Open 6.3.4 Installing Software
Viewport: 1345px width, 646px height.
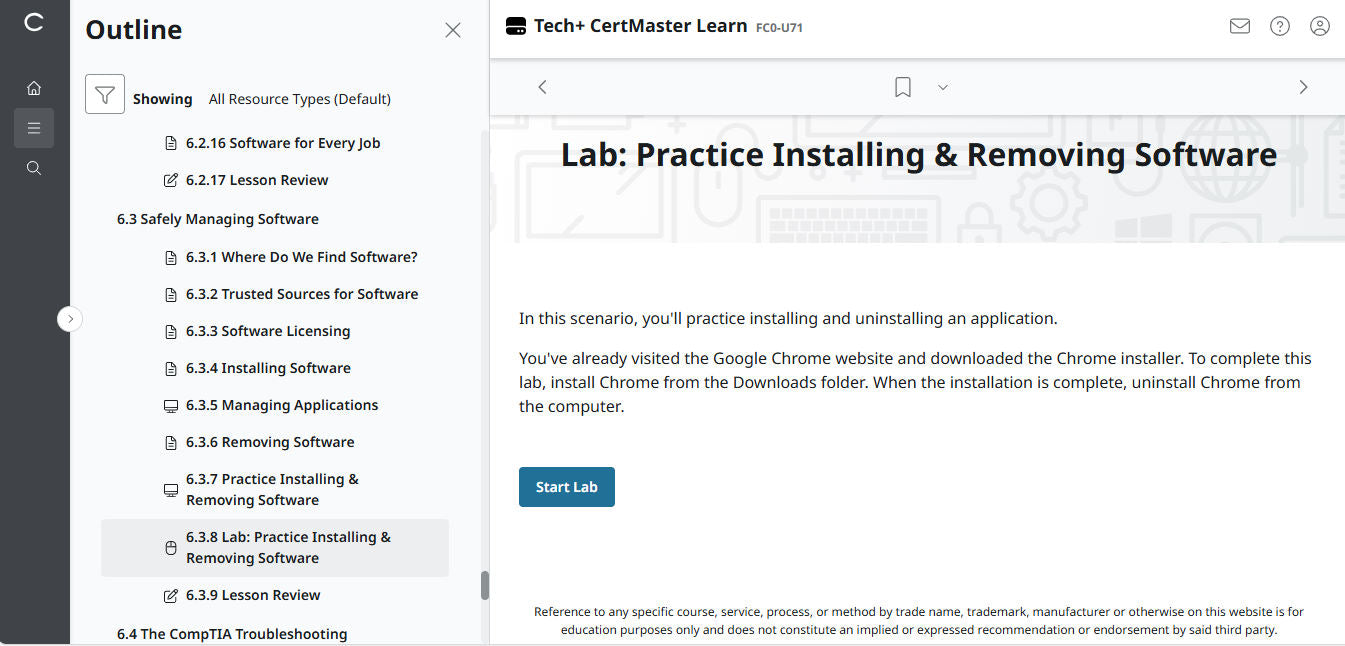[x=268, y=367]
